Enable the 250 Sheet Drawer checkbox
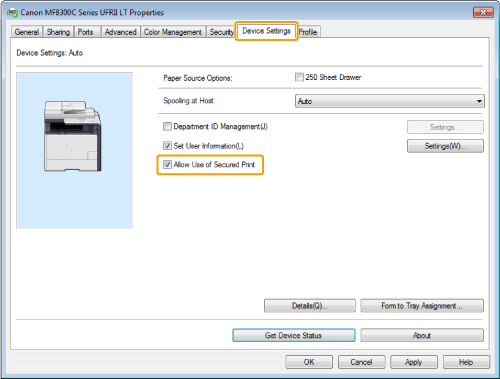Viewport: 500px width, 379px height. click(x=299, y=77)
